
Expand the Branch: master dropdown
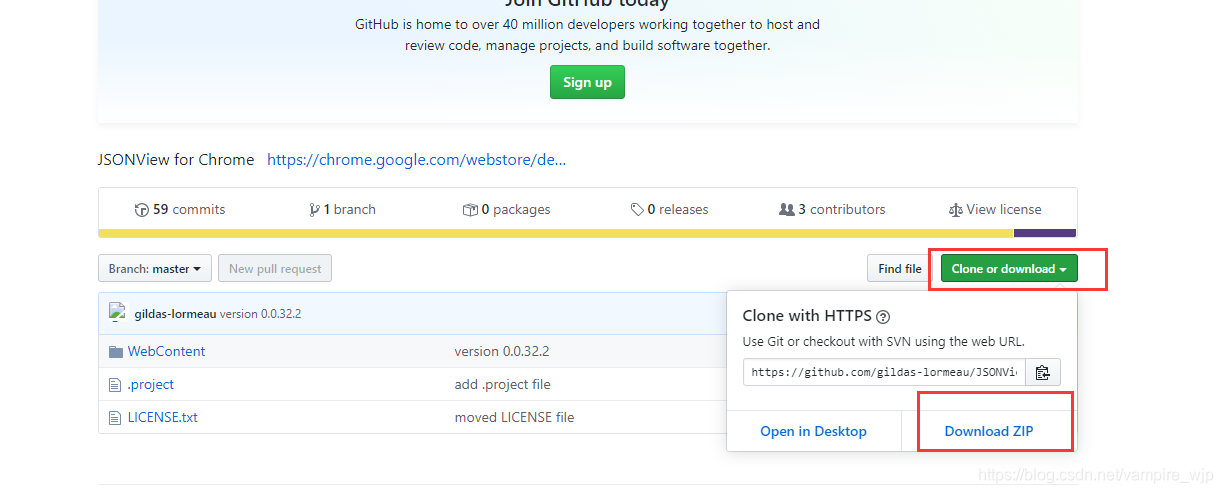pyautogui.click(x=155, y=268)
